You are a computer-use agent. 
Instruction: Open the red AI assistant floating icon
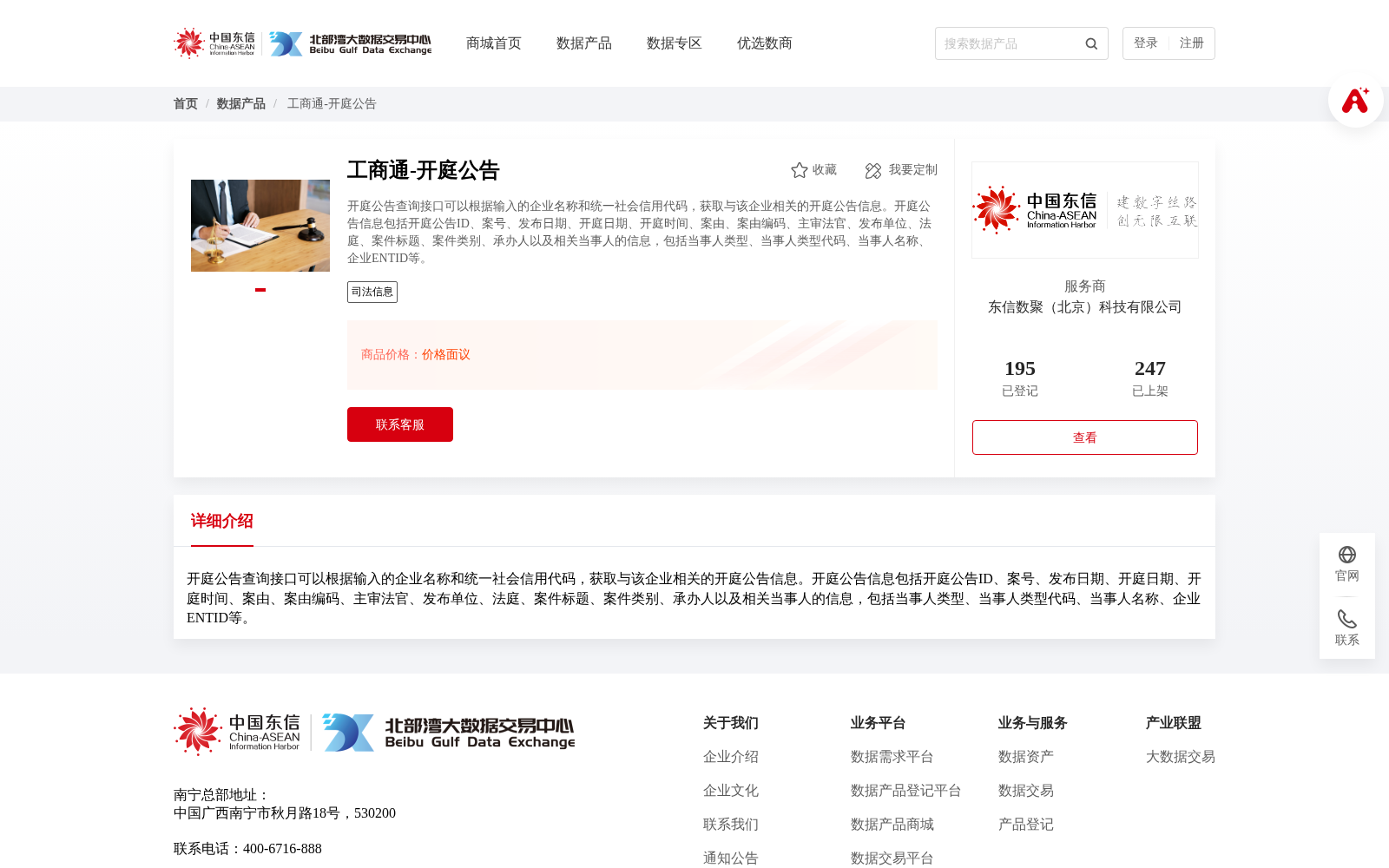point(1355,101)
